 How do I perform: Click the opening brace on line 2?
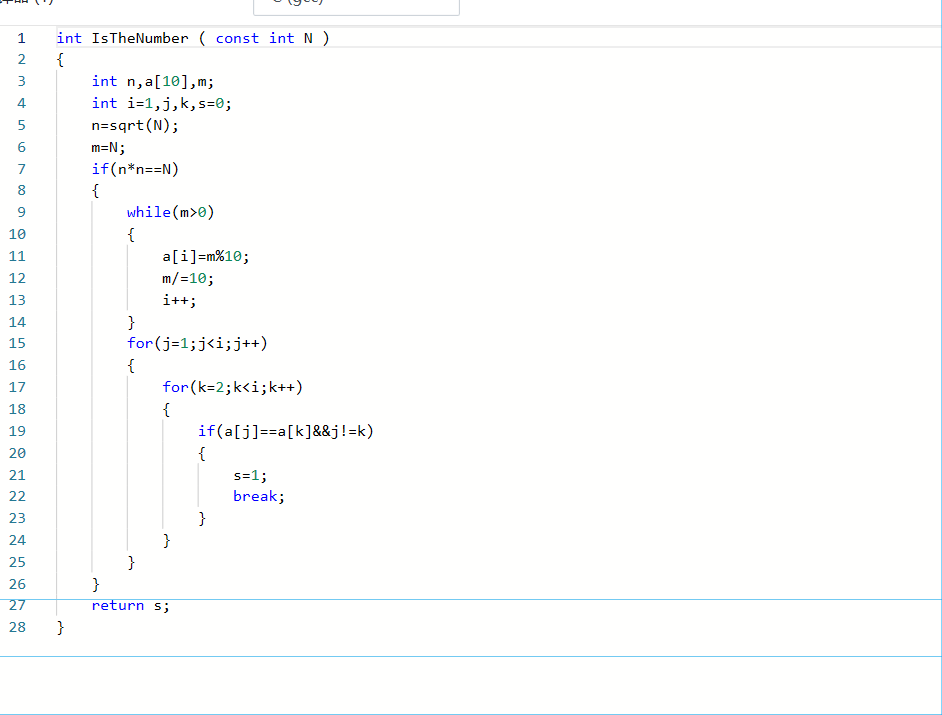(60, 59)
